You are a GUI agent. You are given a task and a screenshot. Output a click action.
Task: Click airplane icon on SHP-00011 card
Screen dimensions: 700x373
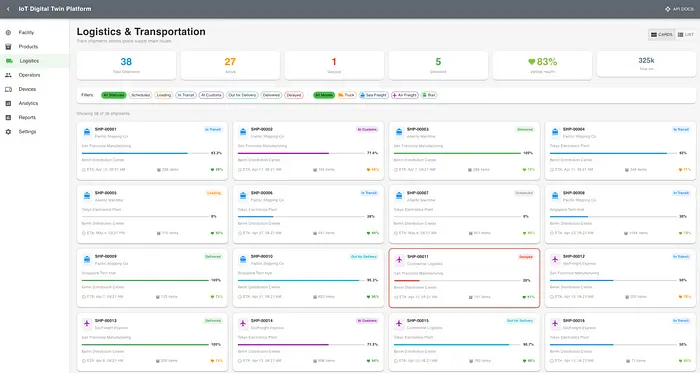point(399,260)
